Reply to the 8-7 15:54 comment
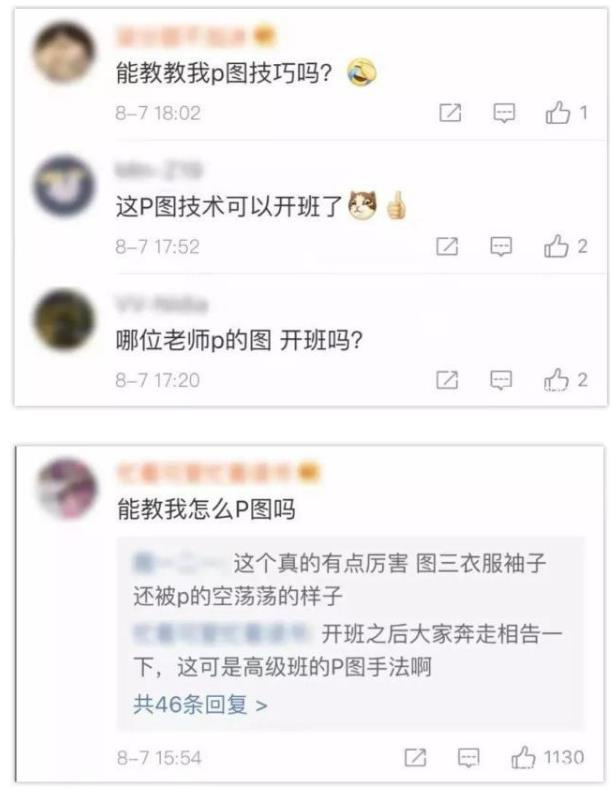Image resolution: width=613 pixels, height=789 pixels. click(469, 757)
